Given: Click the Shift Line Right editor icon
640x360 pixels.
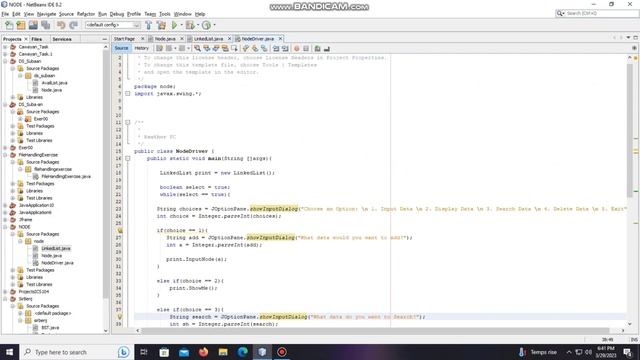Looking at the screenshot, I should click(x=285, y=48).
